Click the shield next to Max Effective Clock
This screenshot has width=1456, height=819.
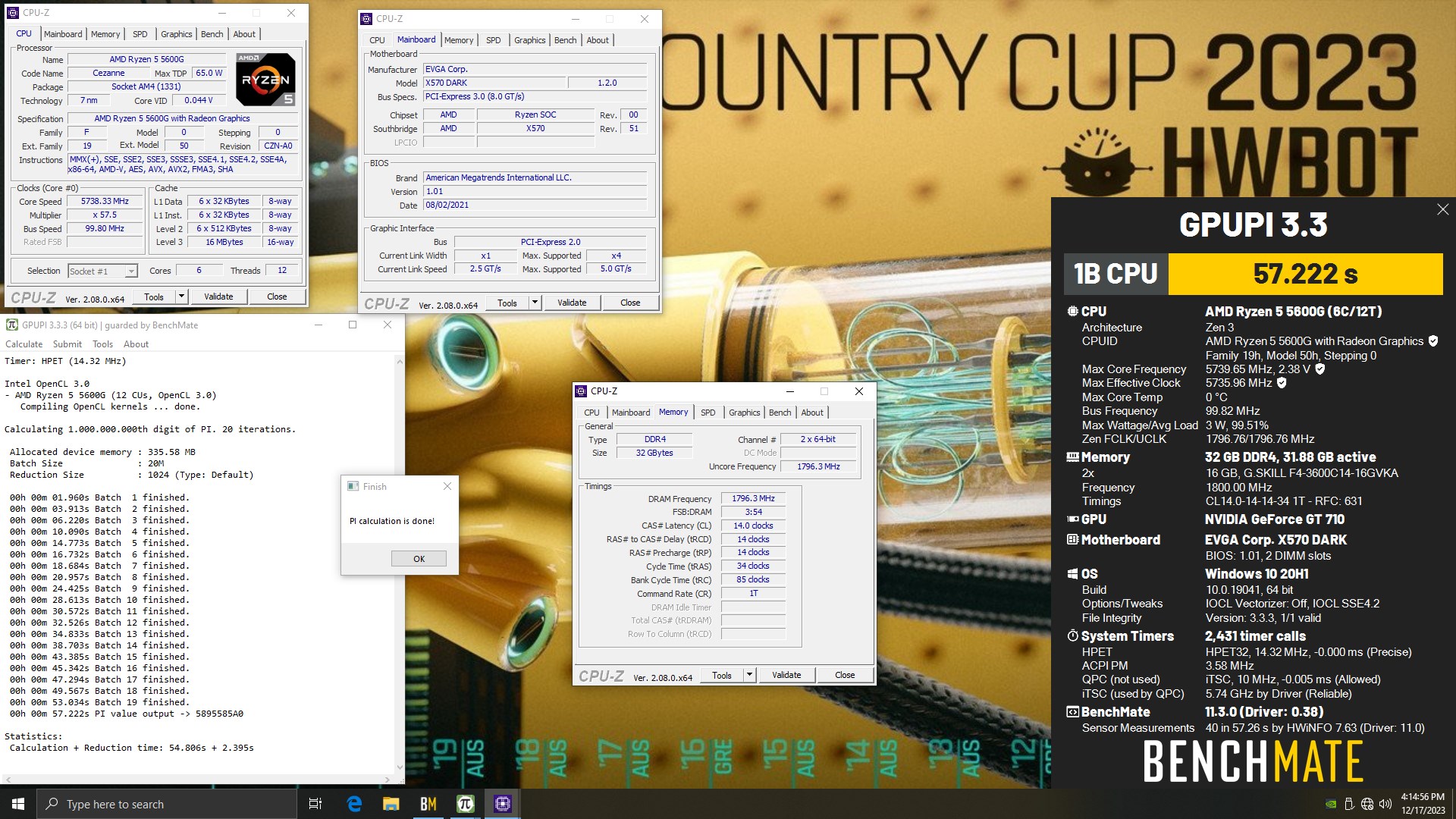click(1282, 383)
